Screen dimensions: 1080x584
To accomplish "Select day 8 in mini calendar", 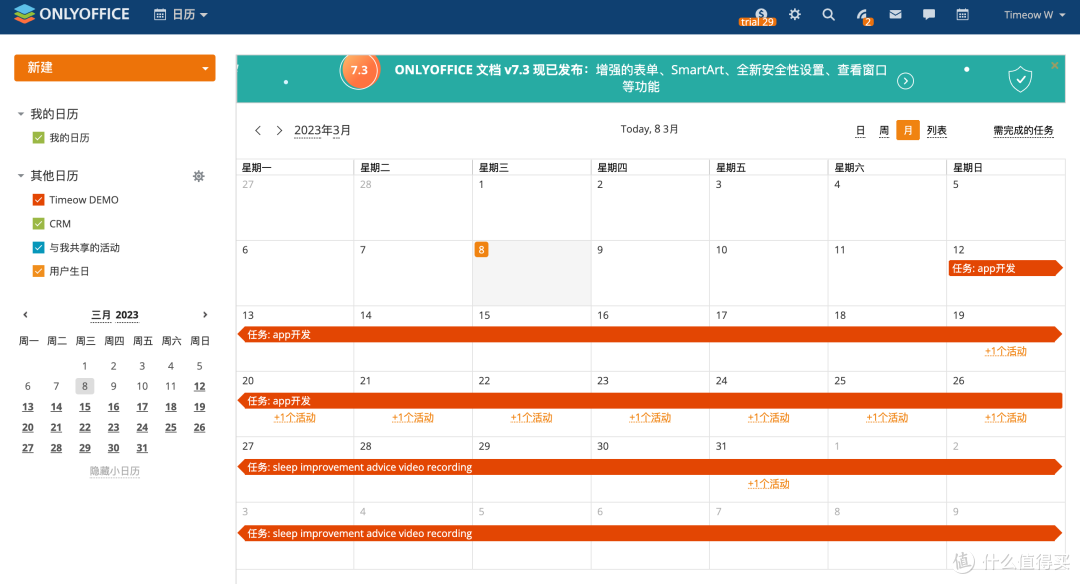I will point(85,386).
